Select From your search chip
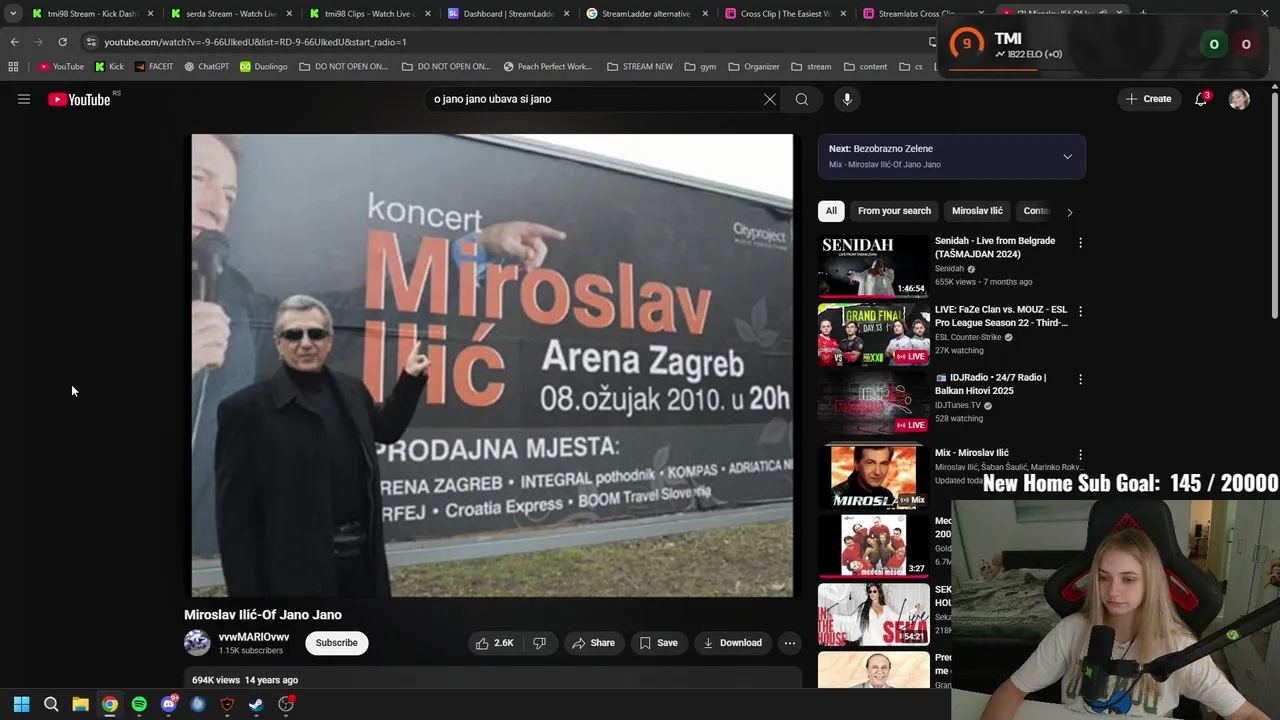This screenshot has height=720, width=1280. point(894,211)
